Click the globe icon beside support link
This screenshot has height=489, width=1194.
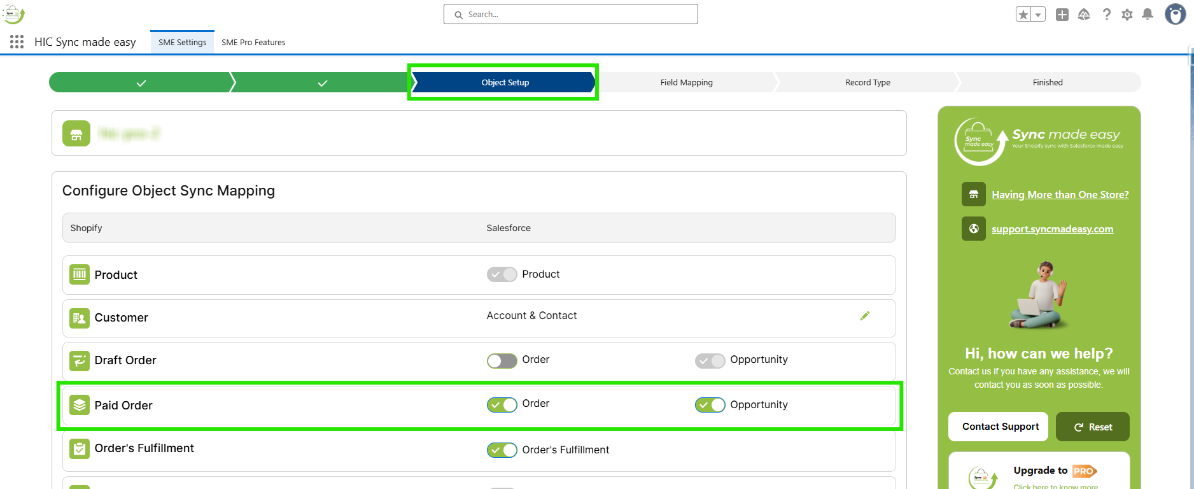(x=974, y=229)
